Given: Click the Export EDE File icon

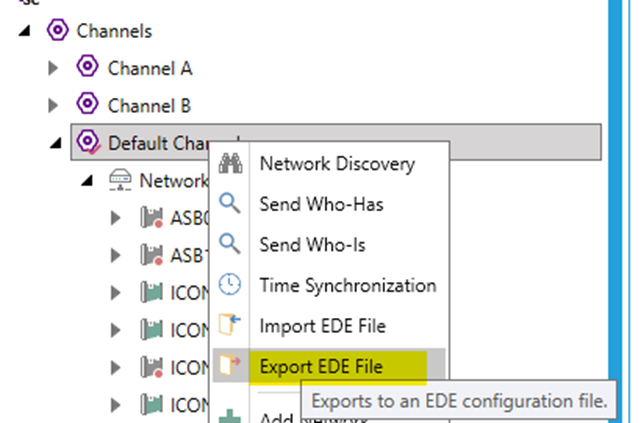Looking at the screenshot, I should click(231, 366).
